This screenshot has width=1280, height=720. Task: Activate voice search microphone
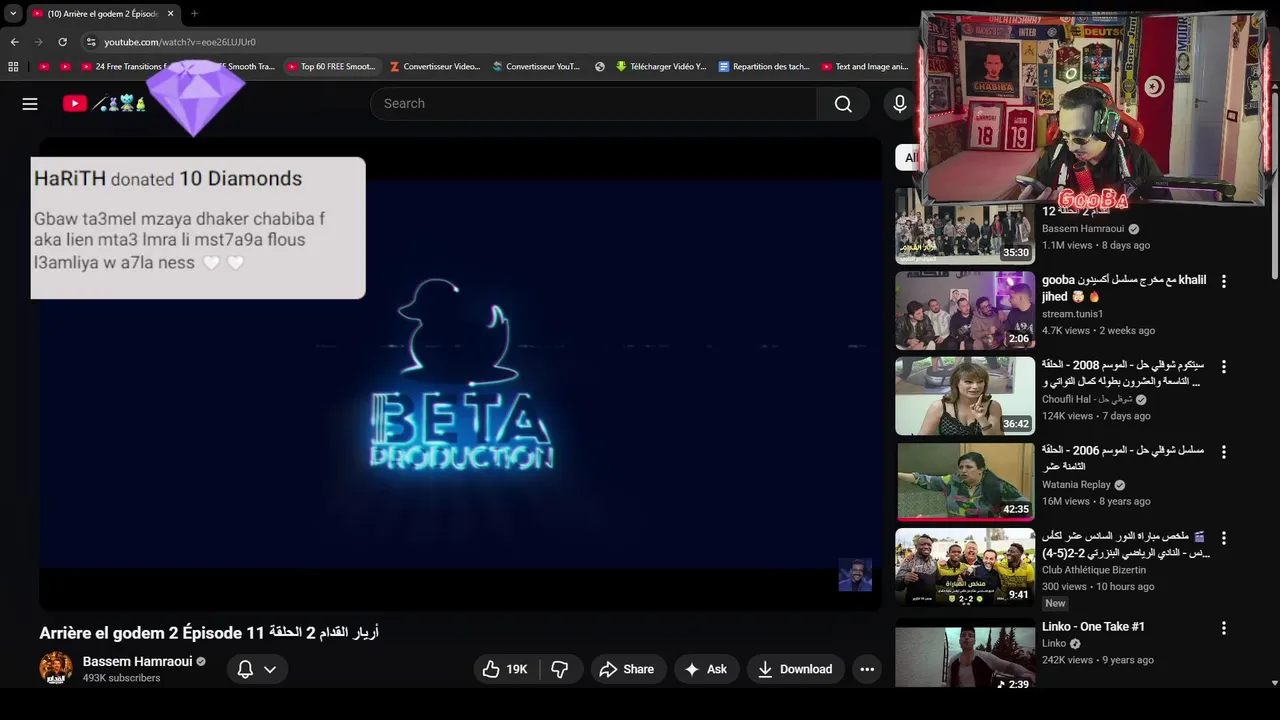900,104
